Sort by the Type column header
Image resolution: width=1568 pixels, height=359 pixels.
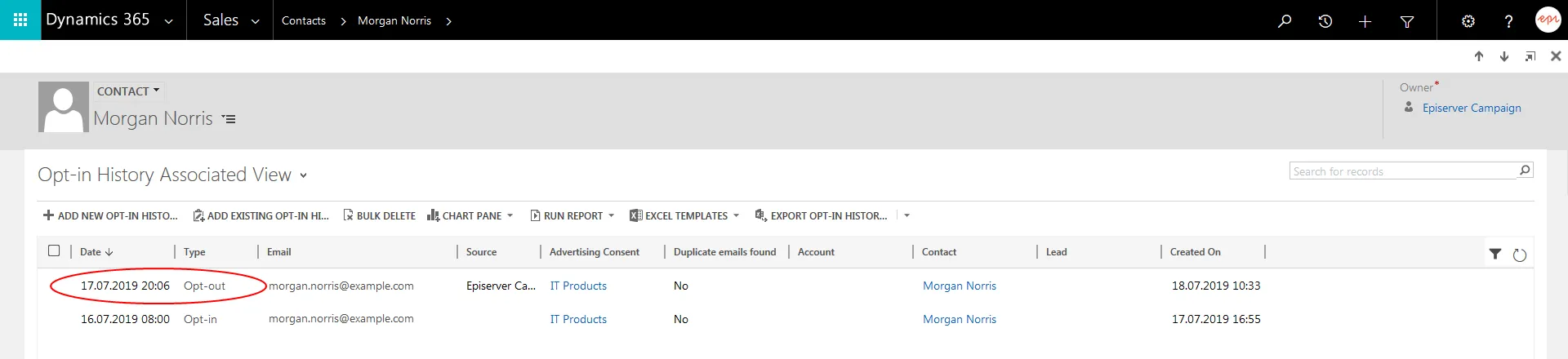click(x=194, y=251)
